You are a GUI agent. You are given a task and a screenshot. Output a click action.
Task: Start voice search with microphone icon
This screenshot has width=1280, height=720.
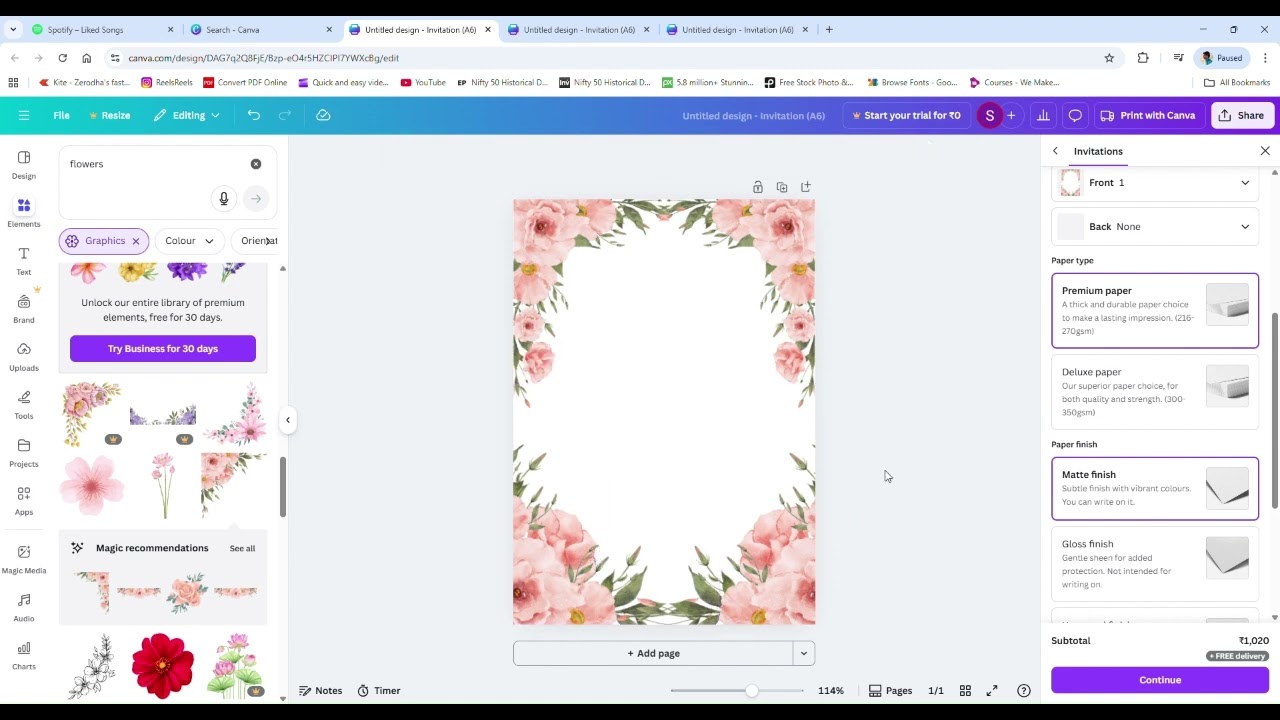224,198
